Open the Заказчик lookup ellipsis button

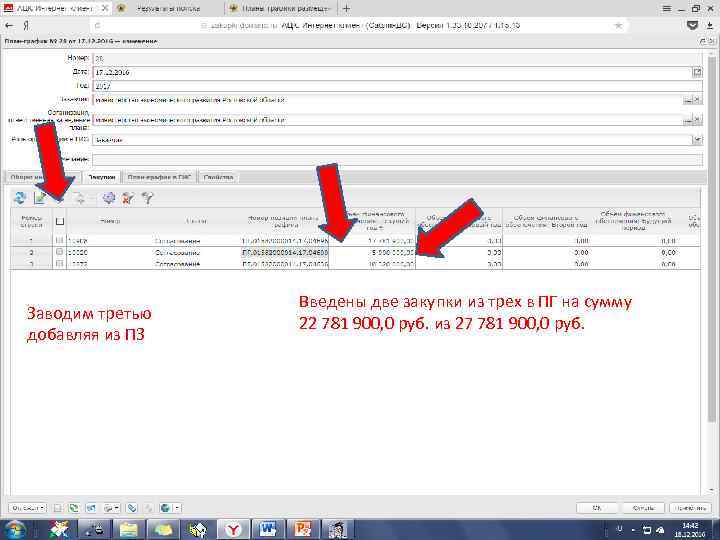tap(688, 100)
